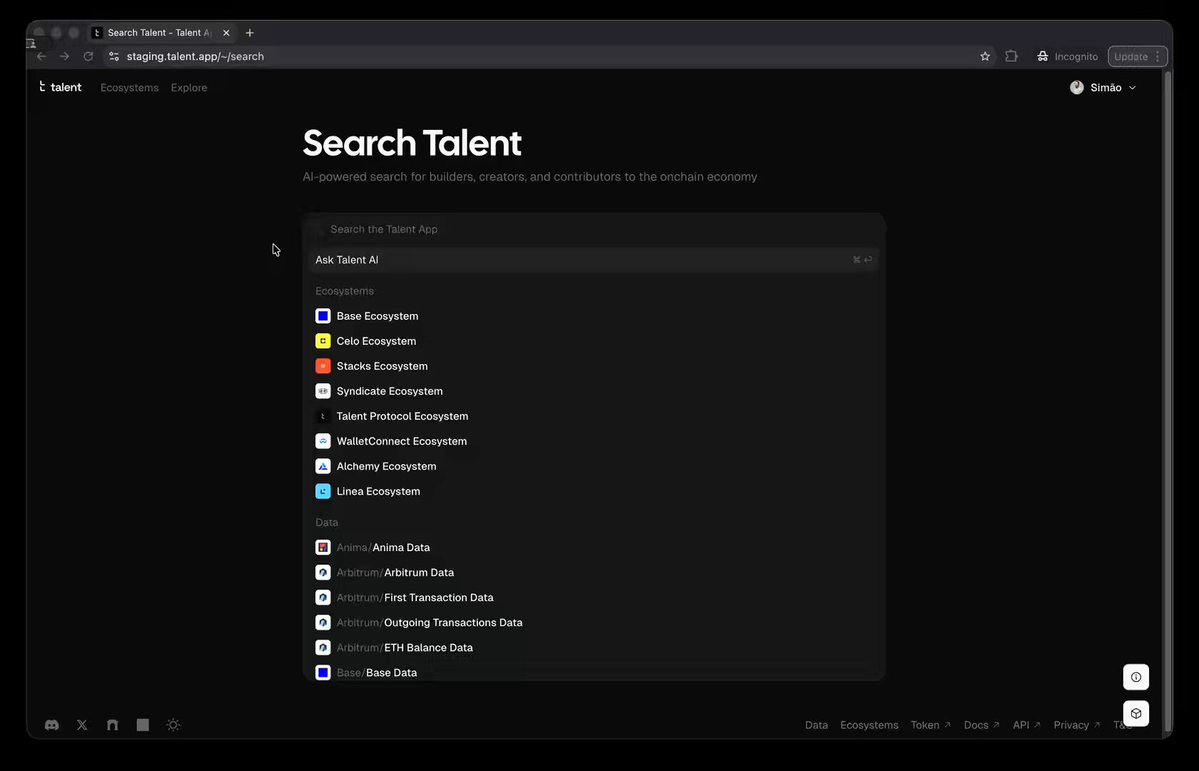Select Syndicate Ecosystem result
Viewport: 1199px width, 771px height.
click(x=594, y=391)
